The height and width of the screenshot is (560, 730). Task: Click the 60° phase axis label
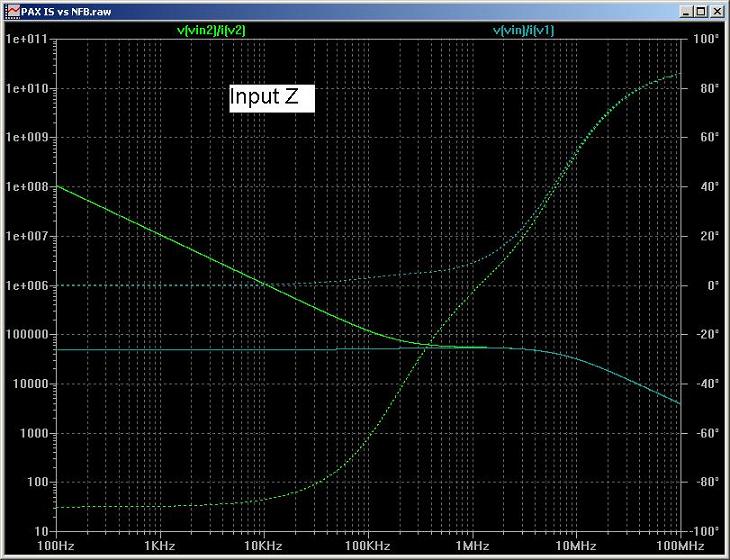[x=710, y=137]
